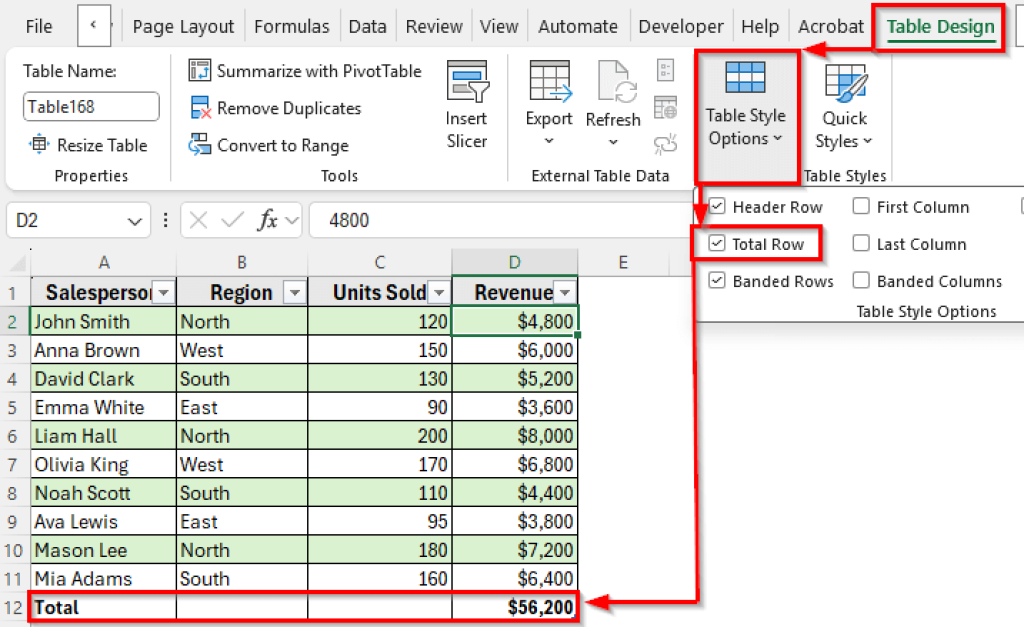Open the Developer ribbon tab
This screenshot has width=1024, height=627.
[x=681, y=27]
